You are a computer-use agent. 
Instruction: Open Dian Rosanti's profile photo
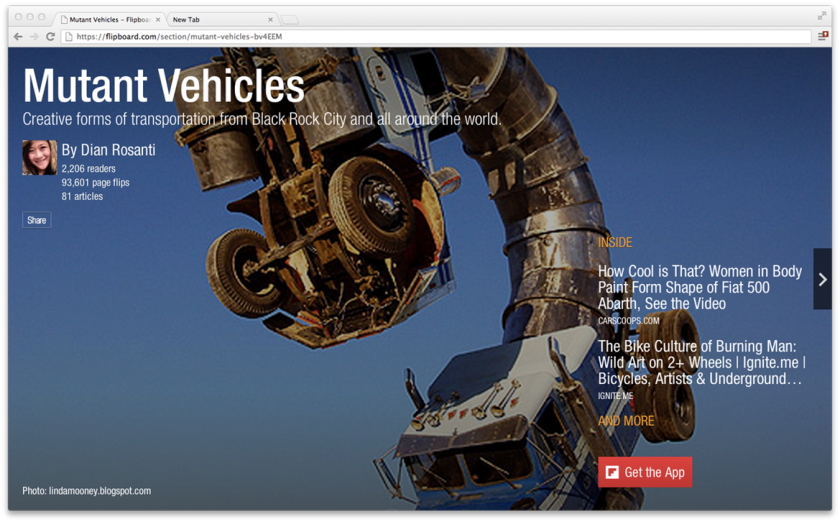40,158
